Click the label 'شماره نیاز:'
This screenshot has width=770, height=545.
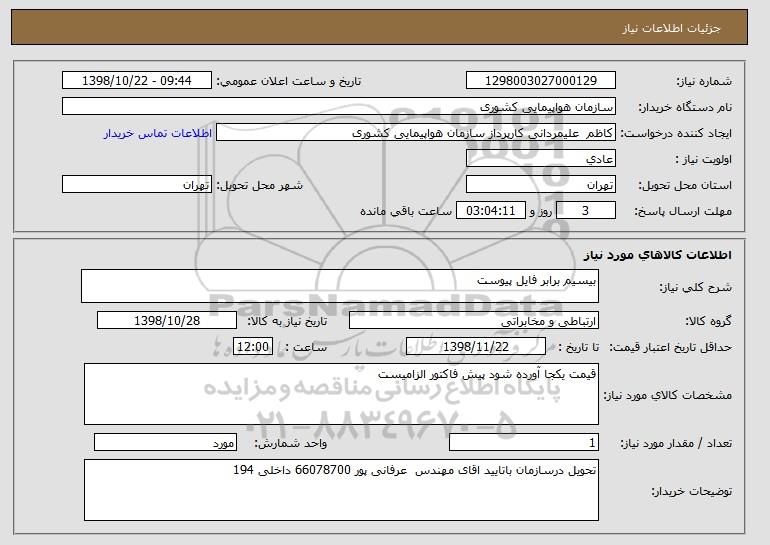(x=705, y=82)
